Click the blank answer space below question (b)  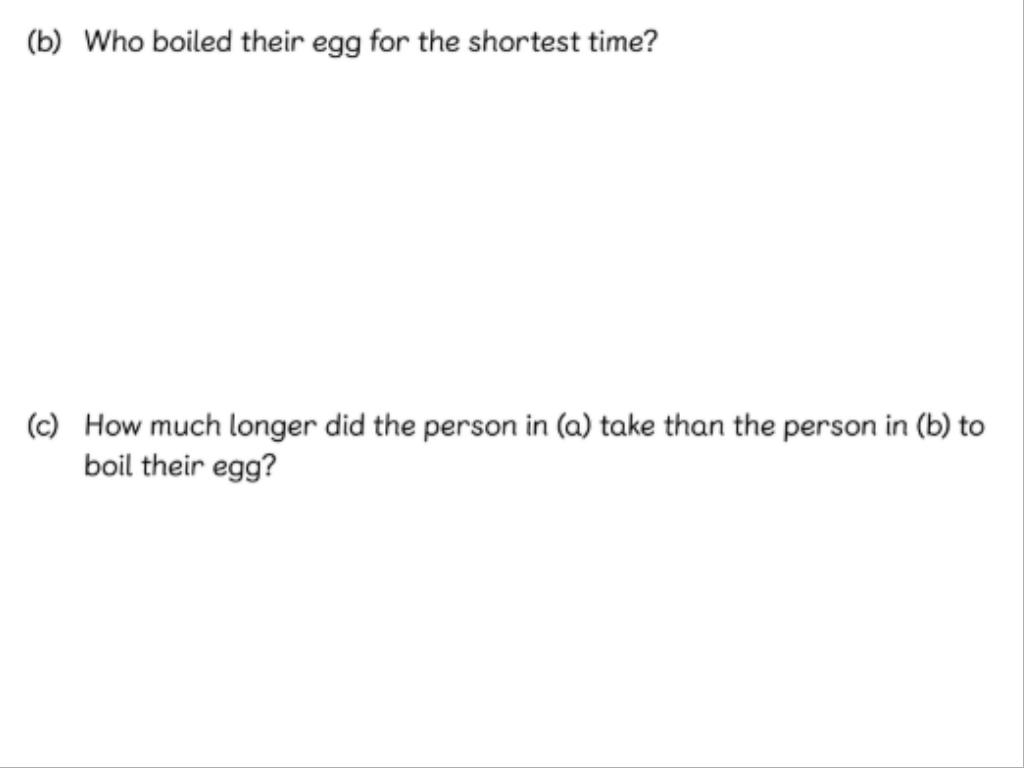(x=512, y=220)
